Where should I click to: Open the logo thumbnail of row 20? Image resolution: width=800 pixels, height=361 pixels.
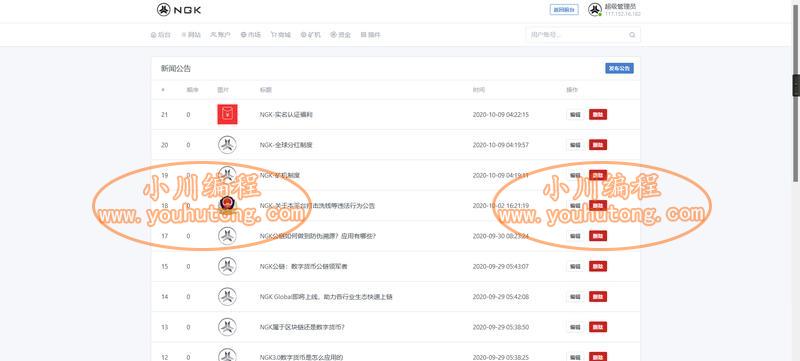227,145
